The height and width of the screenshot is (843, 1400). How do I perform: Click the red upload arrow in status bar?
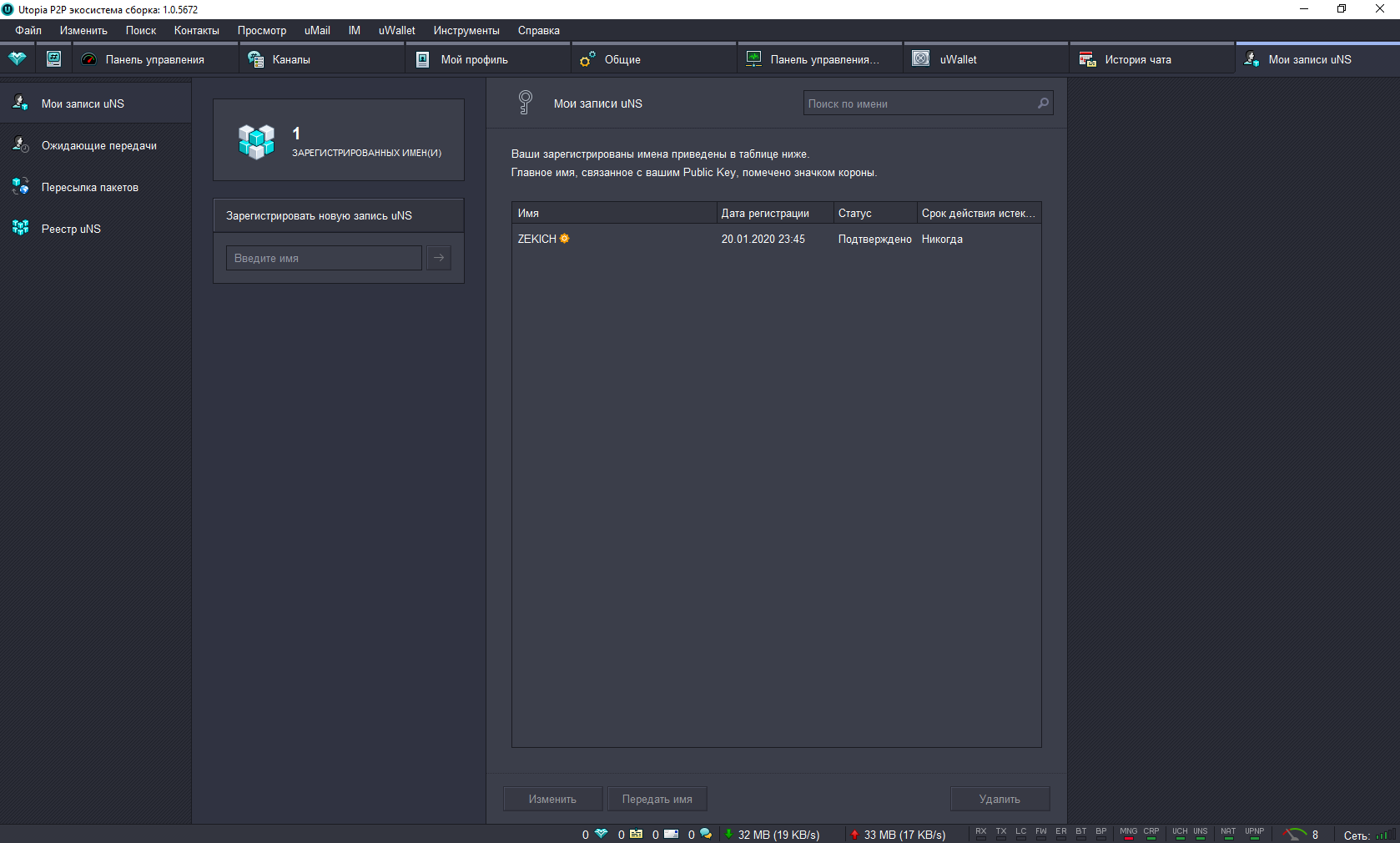(854, 834)
